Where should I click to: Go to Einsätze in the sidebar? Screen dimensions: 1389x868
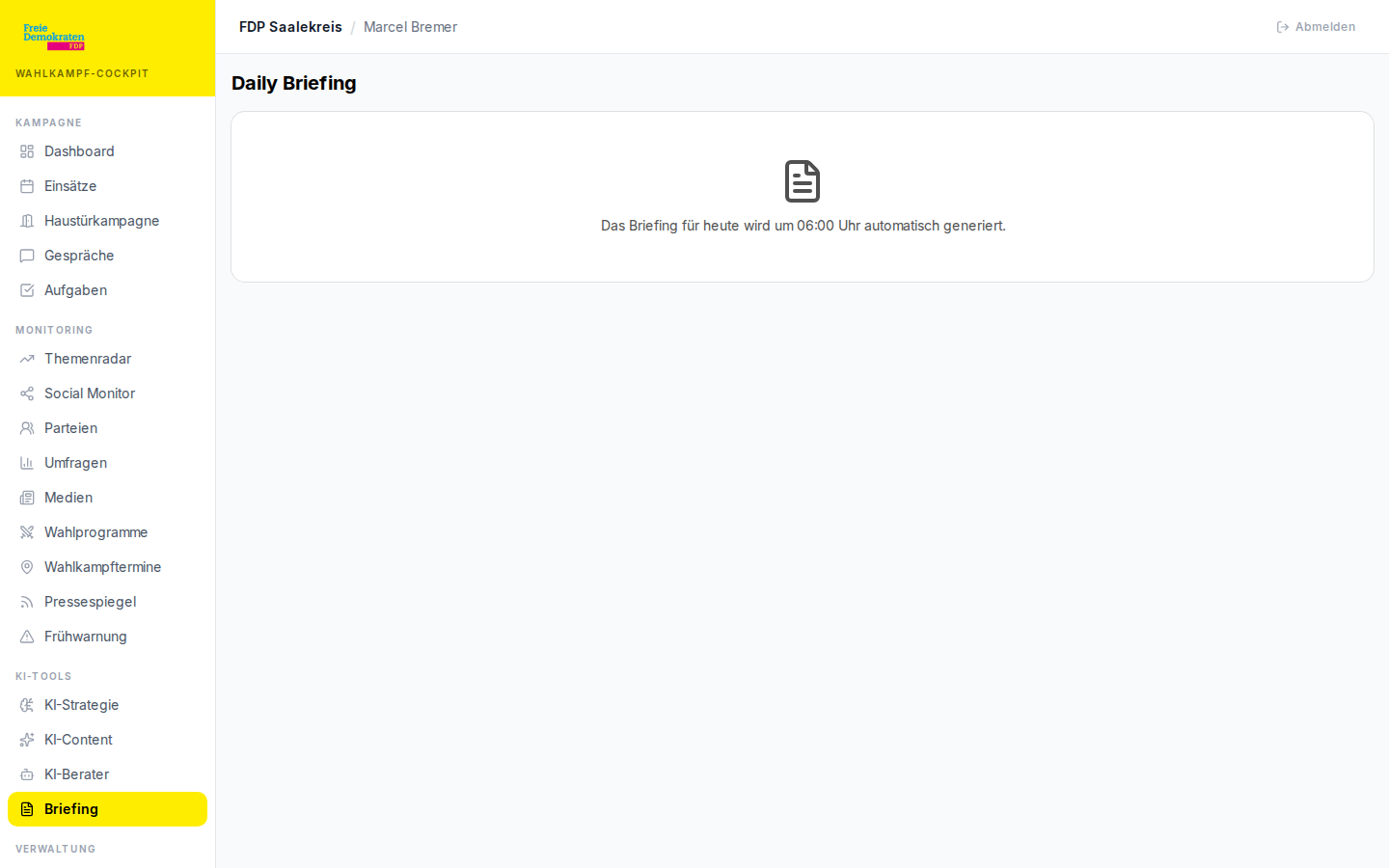[107, 186]
